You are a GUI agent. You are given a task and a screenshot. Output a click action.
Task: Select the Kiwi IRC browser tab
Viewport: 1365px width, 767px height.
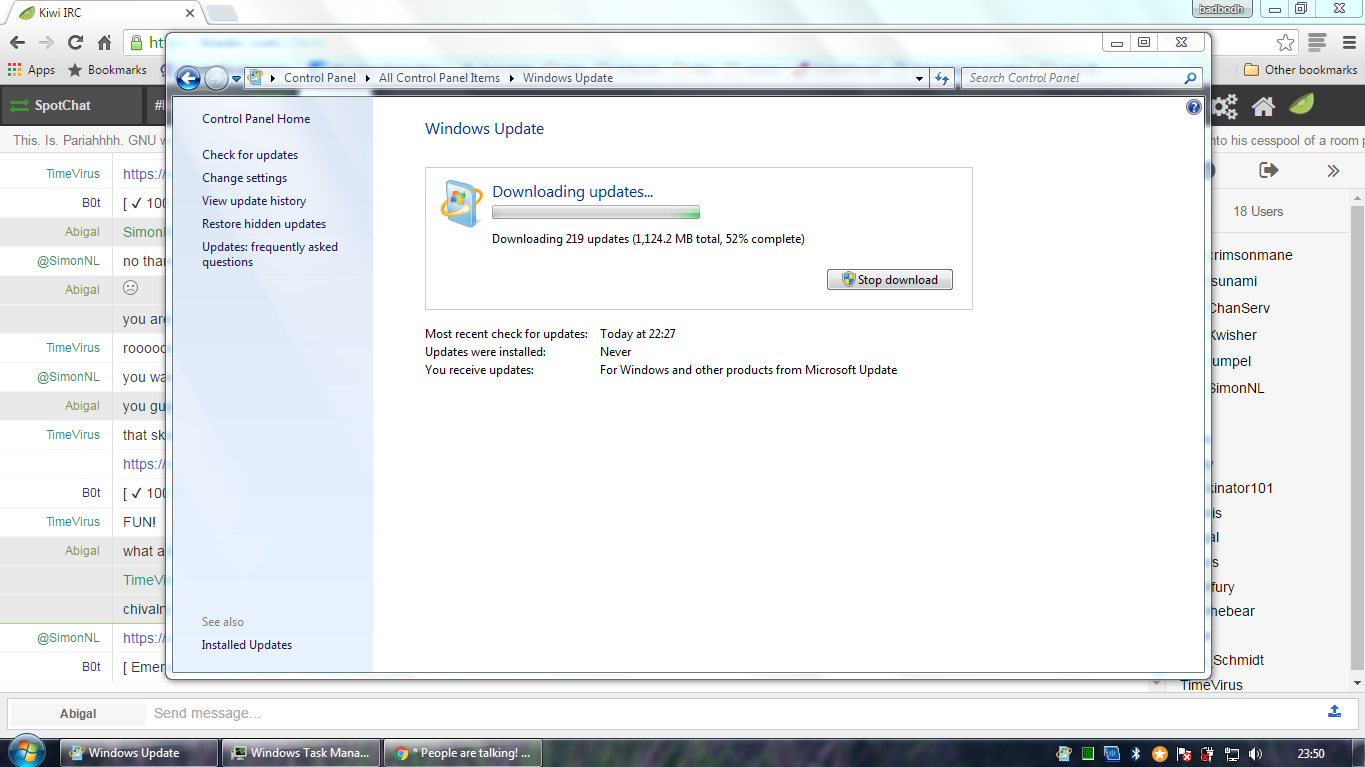tap(103, 13)
